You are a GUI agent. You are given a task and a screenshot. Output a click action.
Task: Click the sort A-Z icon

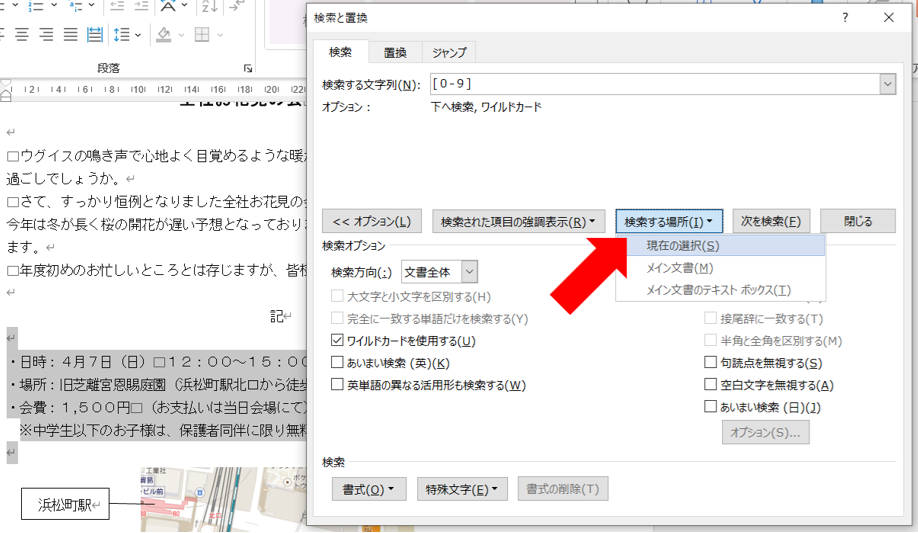208,6
